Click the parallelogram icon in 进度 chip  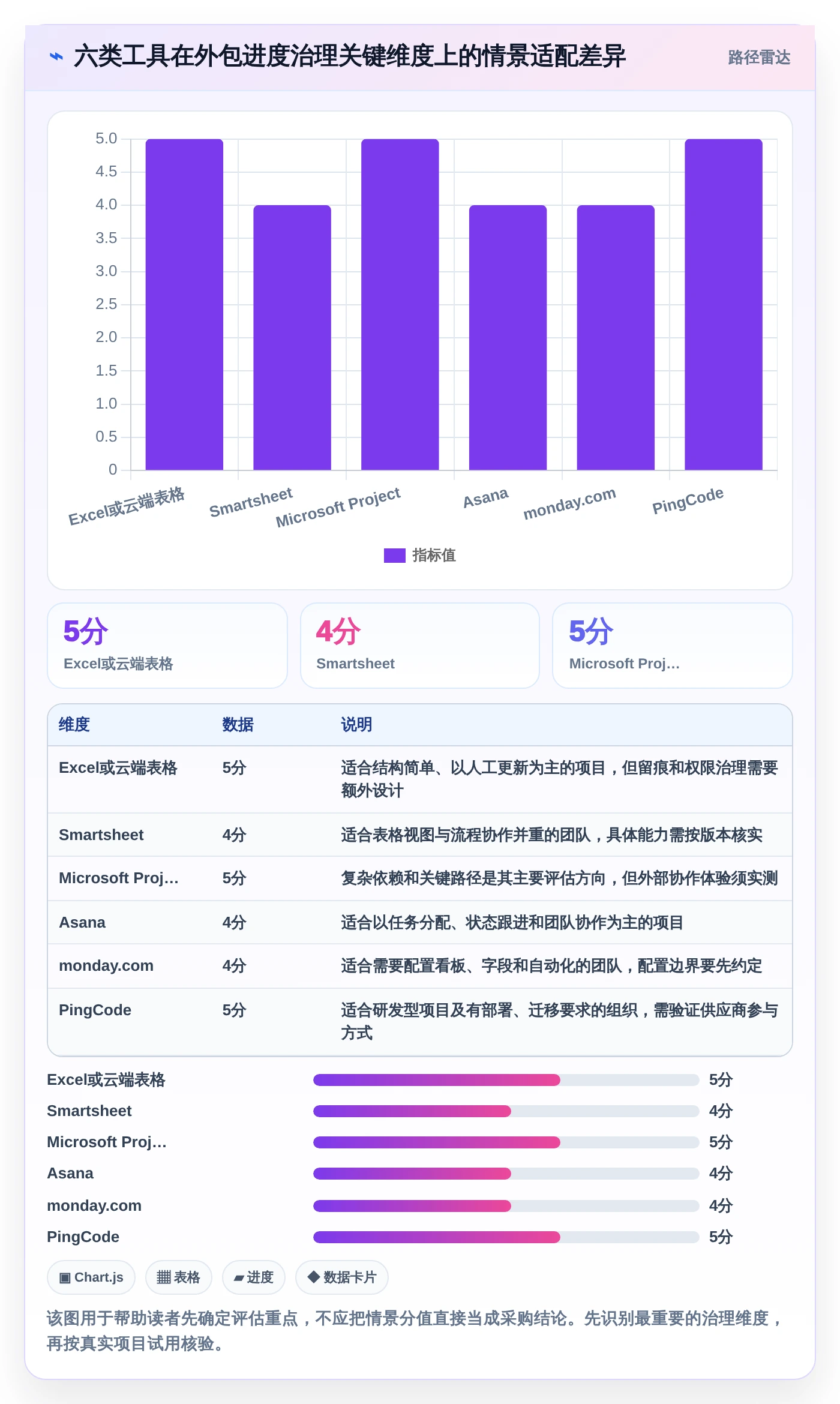(x=239, y=1279)
